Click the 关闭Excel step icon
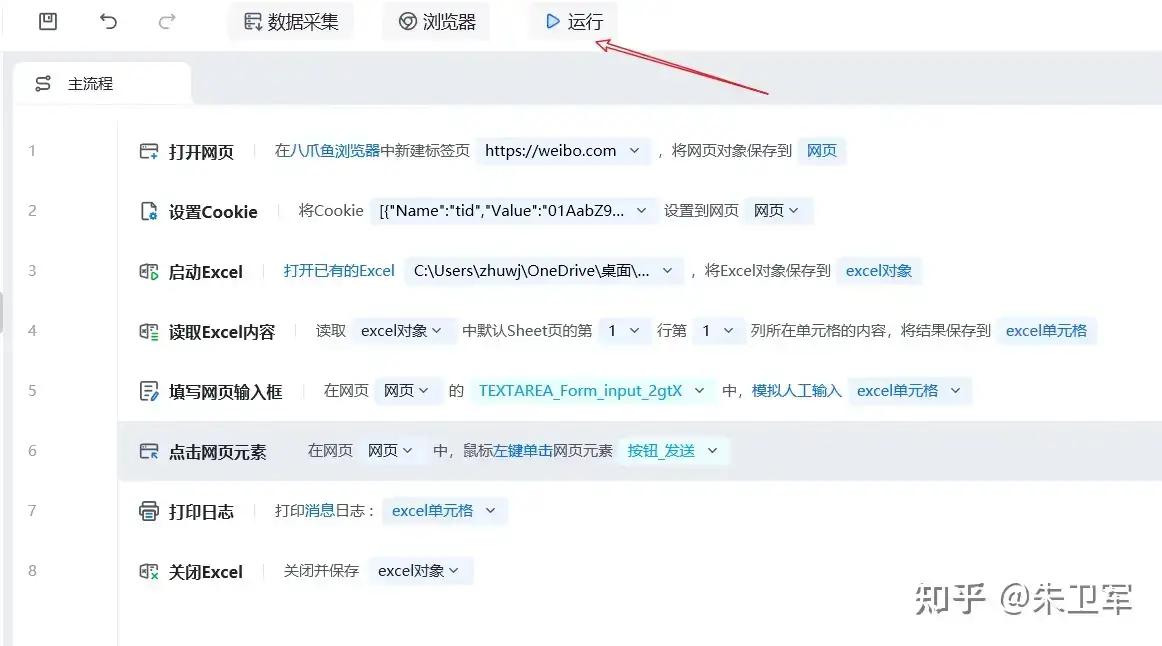The image size is (1162, 646). pyautogui.click(x=149, y=572)
